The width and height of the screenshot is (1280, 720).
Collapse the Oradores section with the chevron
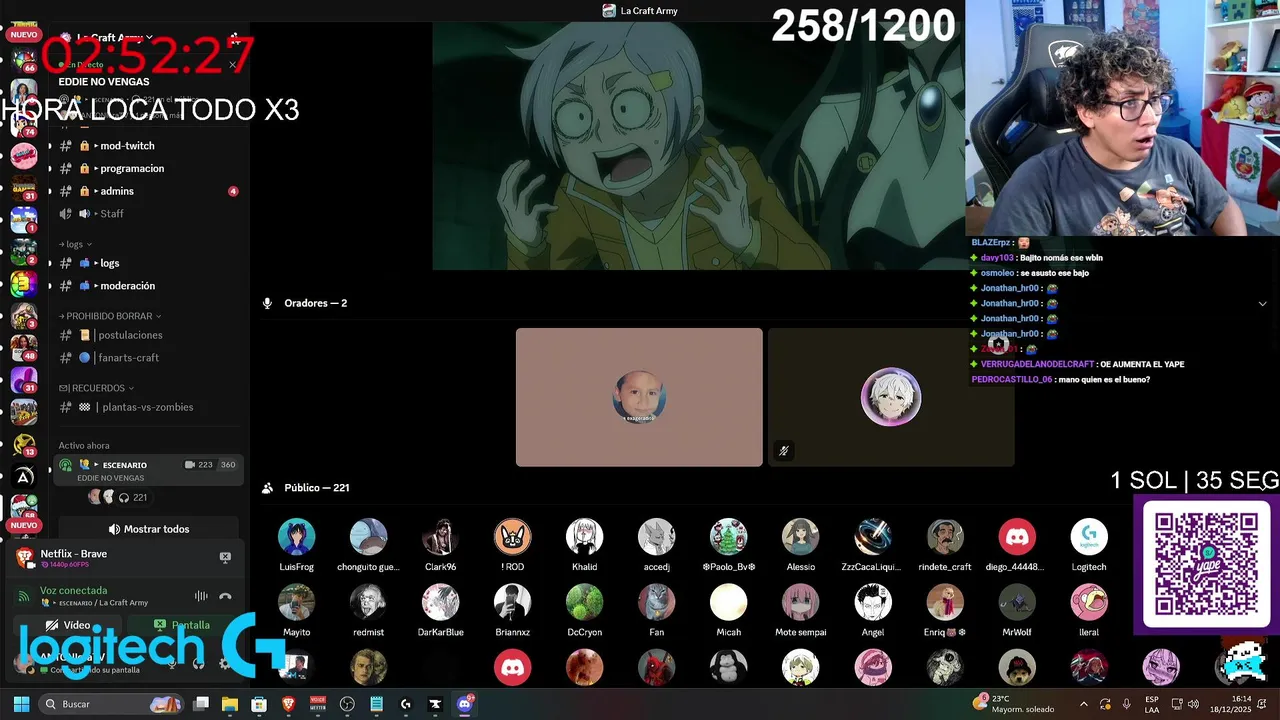(x=1262, y=303)
